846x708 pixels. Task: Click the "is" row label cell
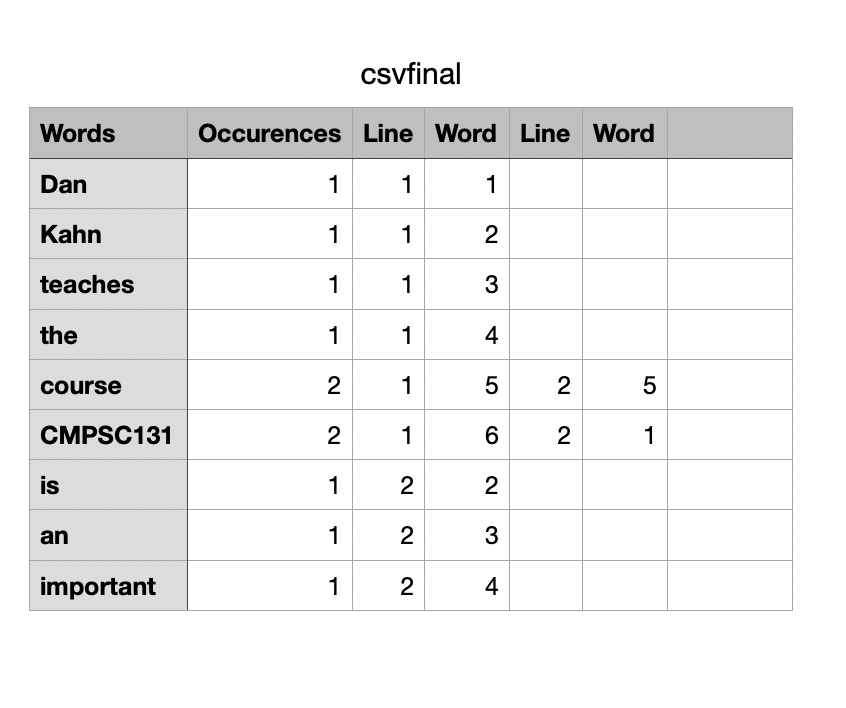108,485
